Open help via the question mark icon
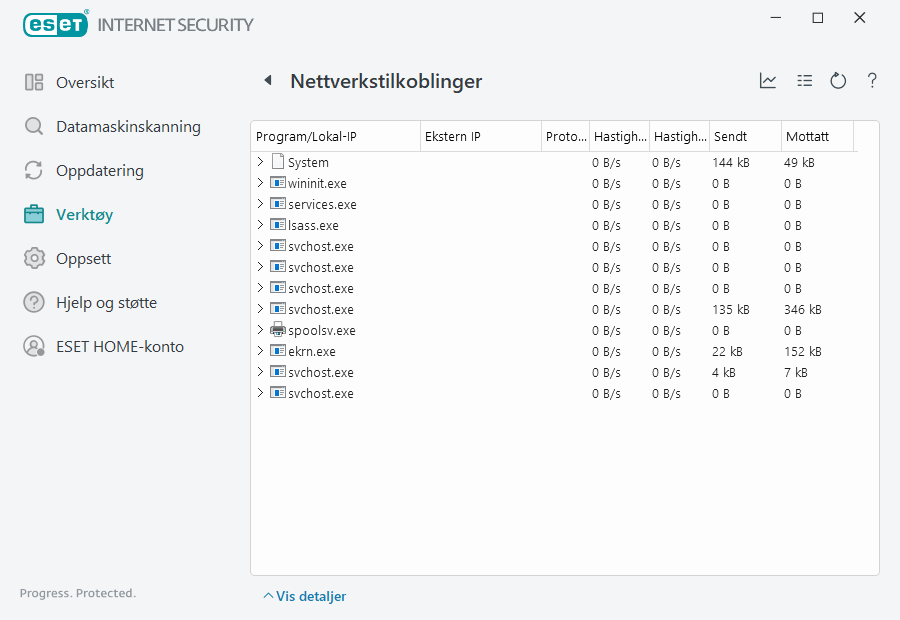900x620 pixels. [x=872, y=81]
